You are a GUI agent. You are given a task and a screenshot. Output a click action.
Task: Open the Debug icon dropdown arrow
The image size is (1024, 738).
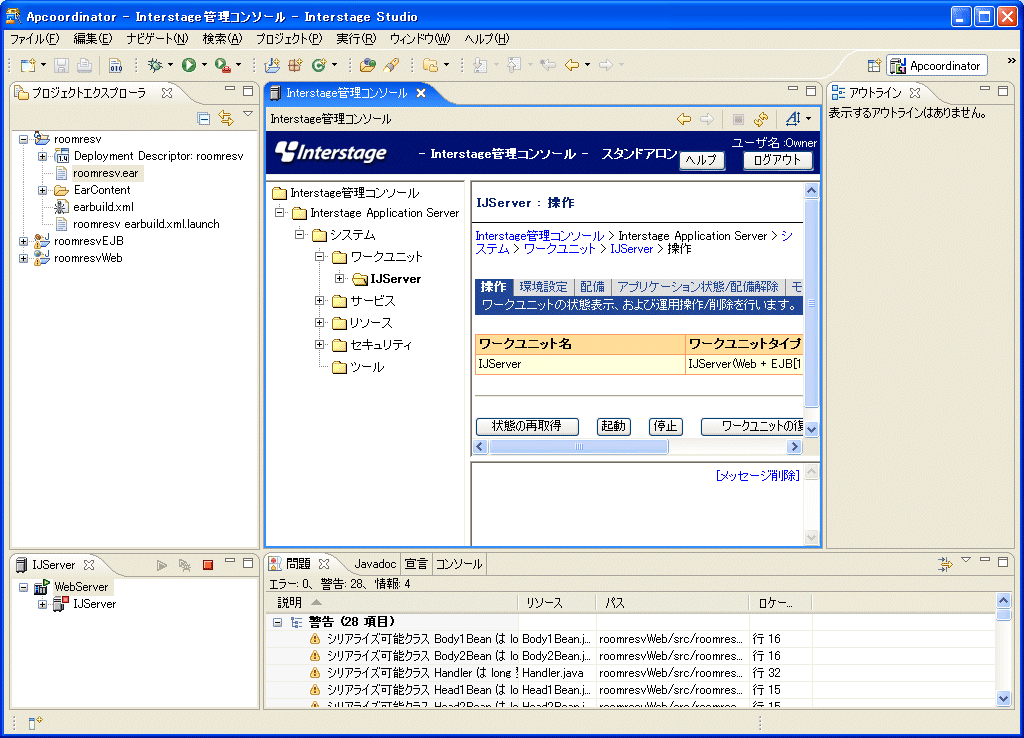point(170,65)
